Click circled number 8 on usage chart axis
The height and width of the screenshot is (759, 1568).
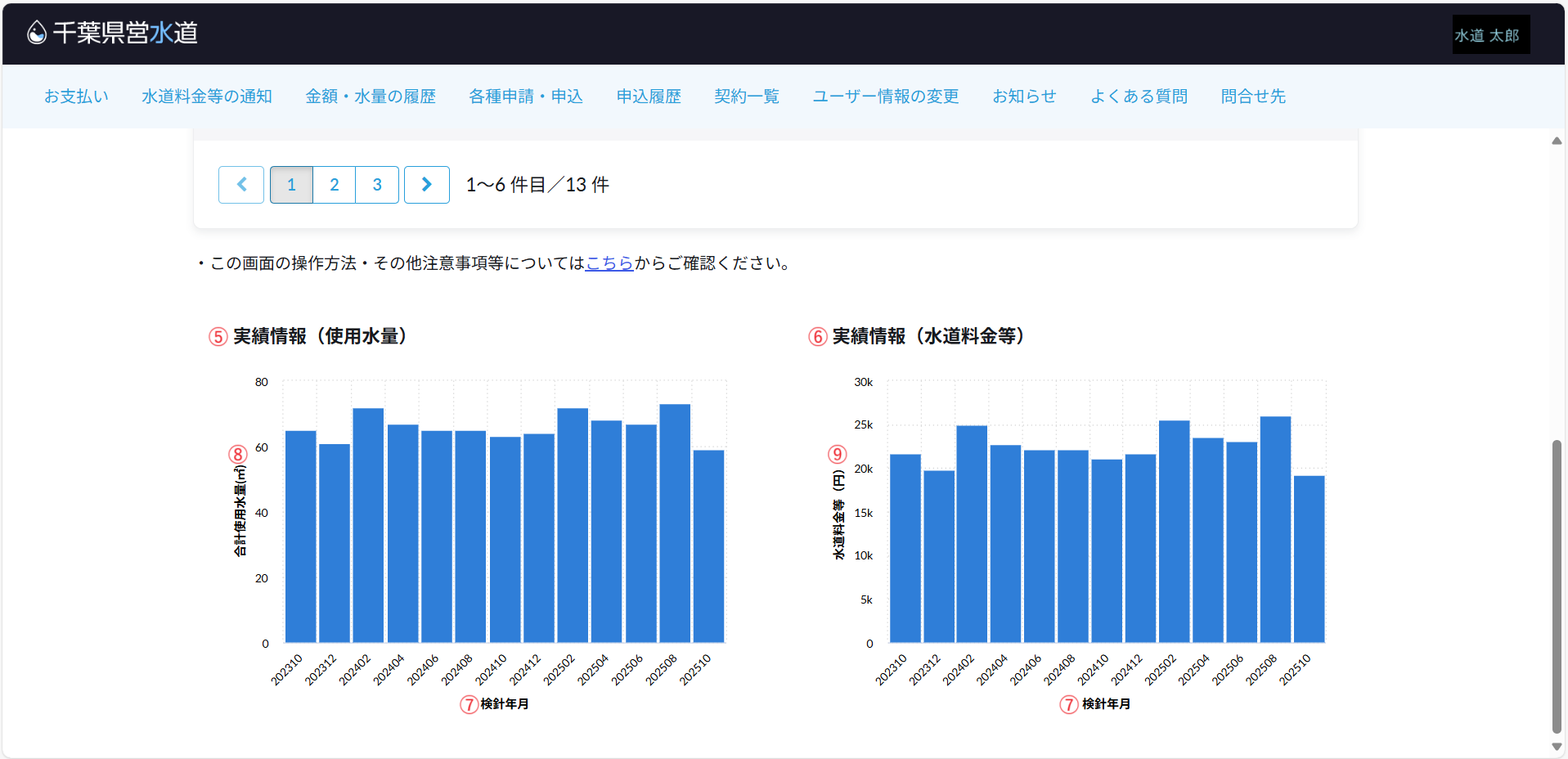[237, 454]
